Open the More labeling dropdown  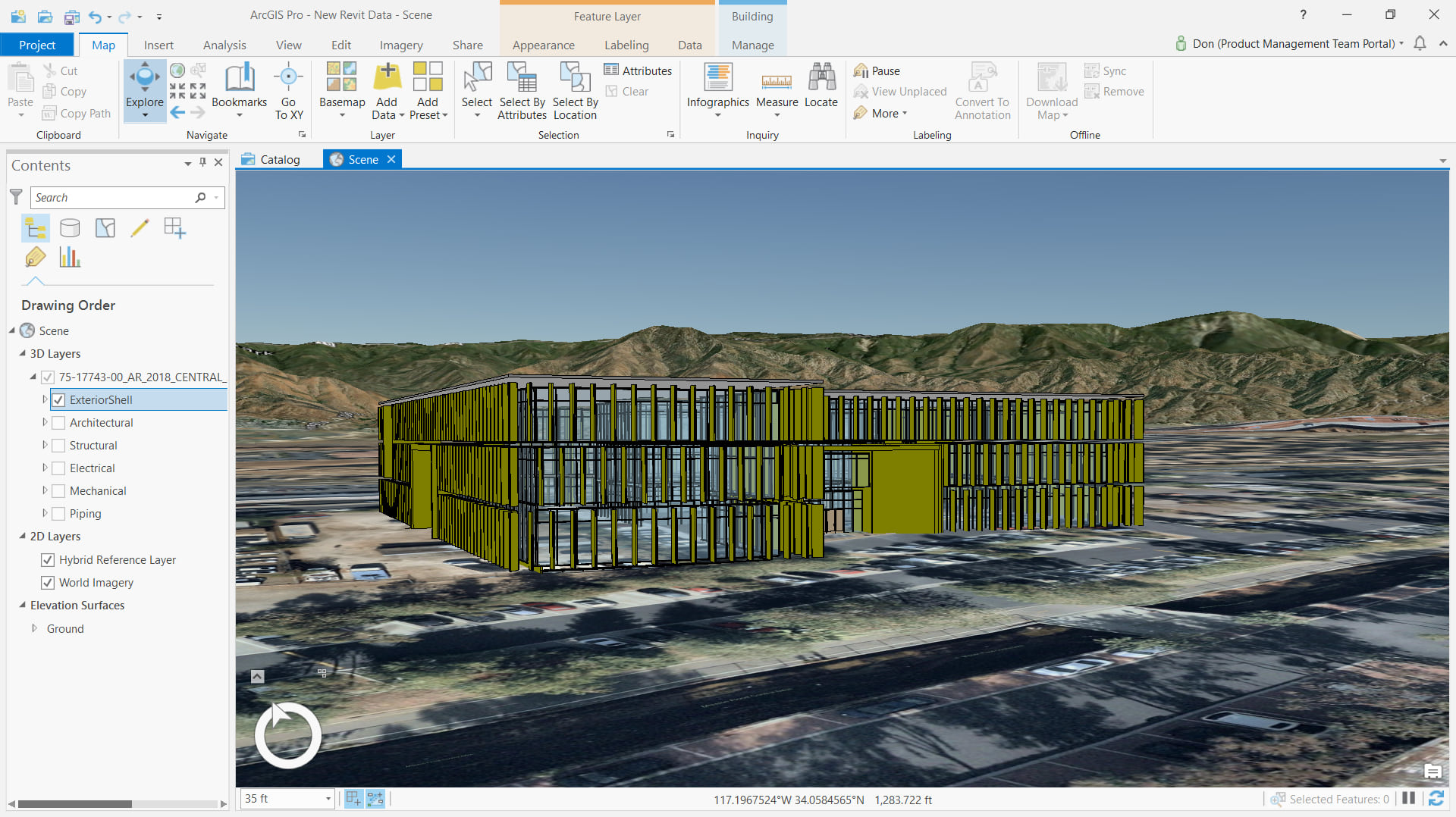[x=880, y=113]
